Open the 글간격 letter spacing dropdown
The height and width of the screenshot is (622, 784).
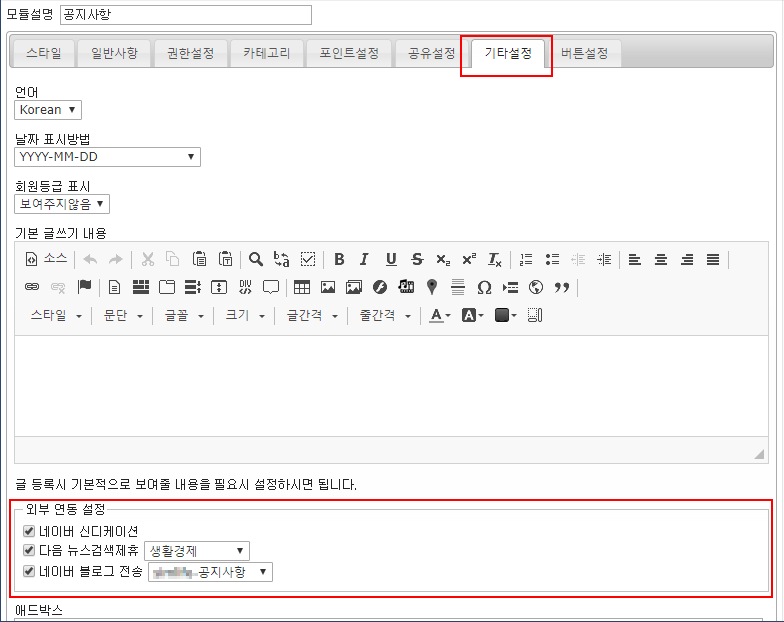312,316
